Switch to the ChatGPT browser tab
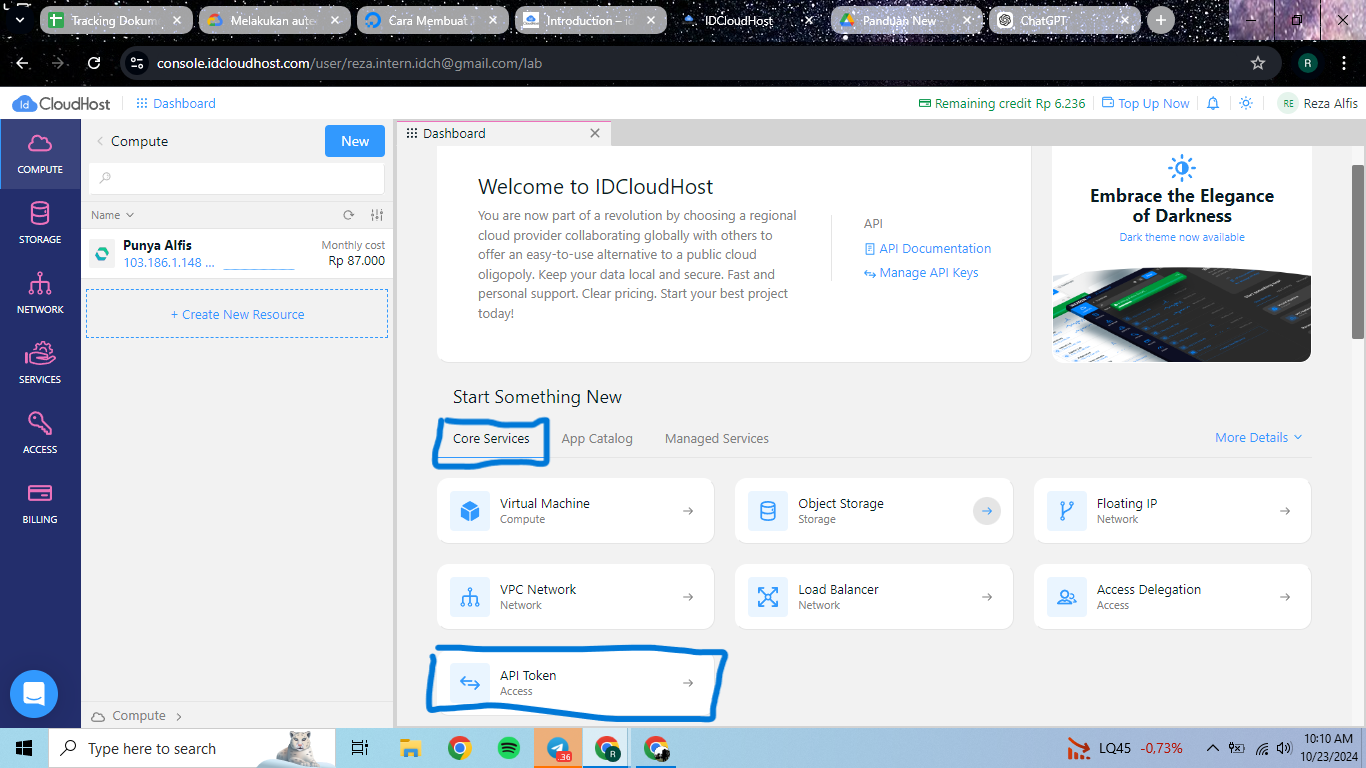This screenshot has height=768, width=1366. (1066, 20)
